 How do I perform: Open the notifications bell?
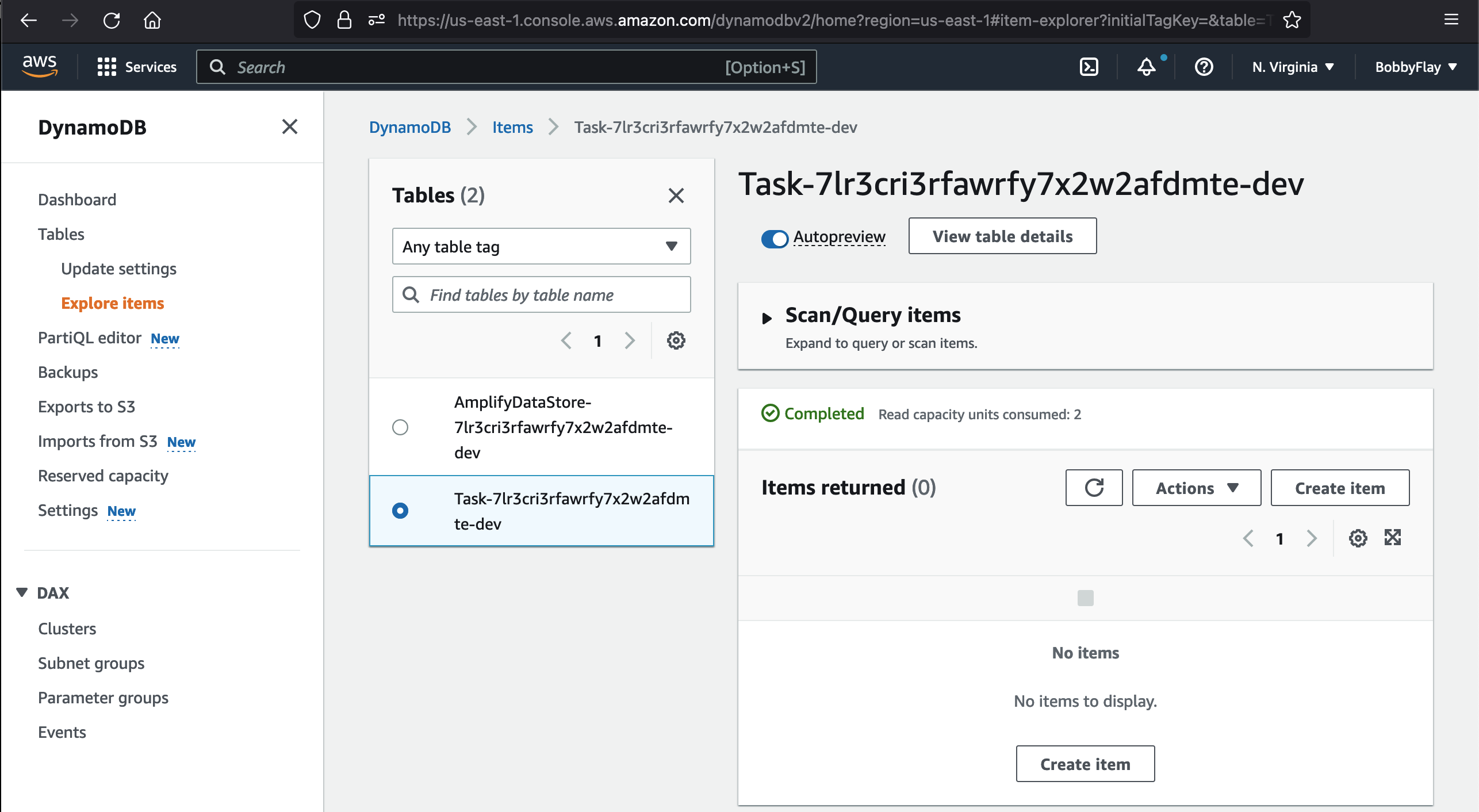pos(1147,67)
